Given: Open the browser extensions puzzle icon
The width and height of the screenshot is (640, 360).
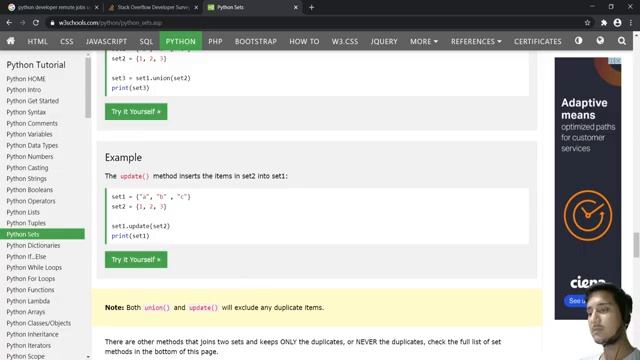Looking at the screenshot, I should (604, 23).
